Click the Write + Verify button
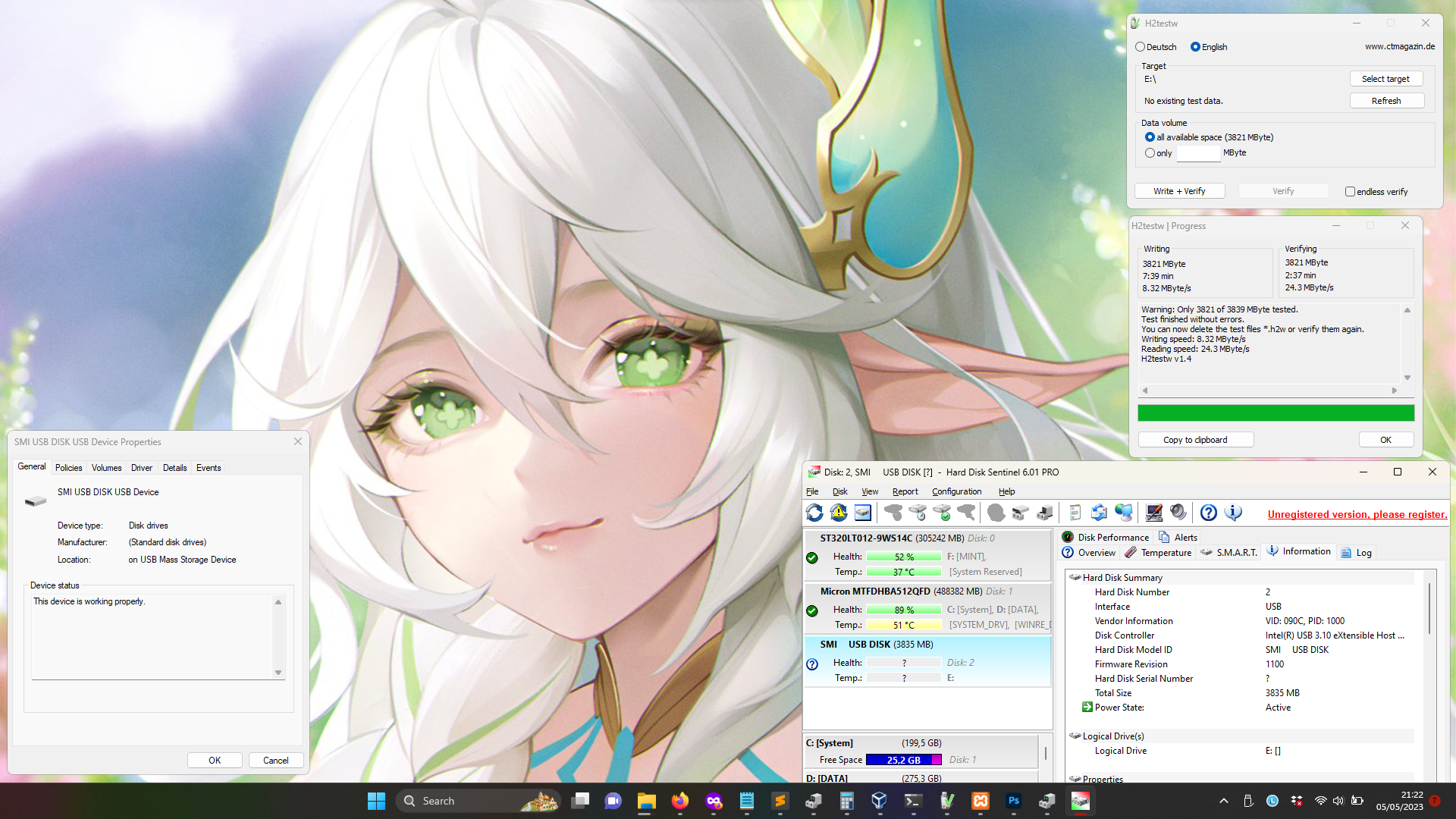This screenshot has height=819, width=1456. tap(1179, 191)
